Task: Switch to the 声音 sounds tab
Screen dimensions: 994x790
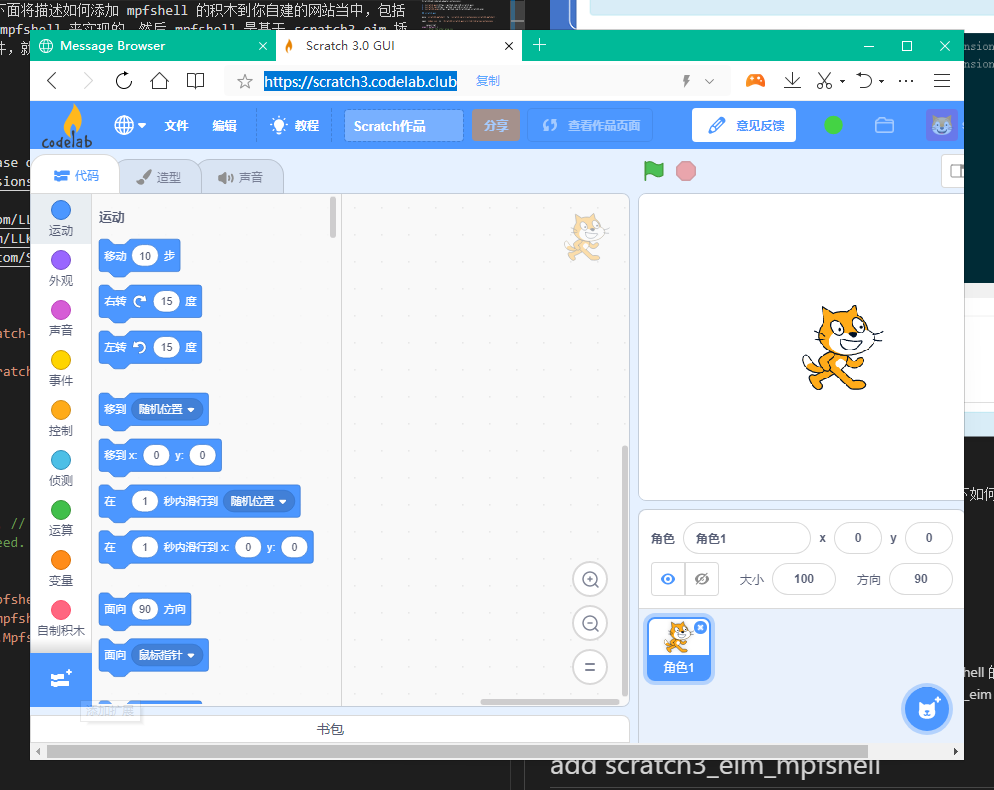Action: [241, 178]
